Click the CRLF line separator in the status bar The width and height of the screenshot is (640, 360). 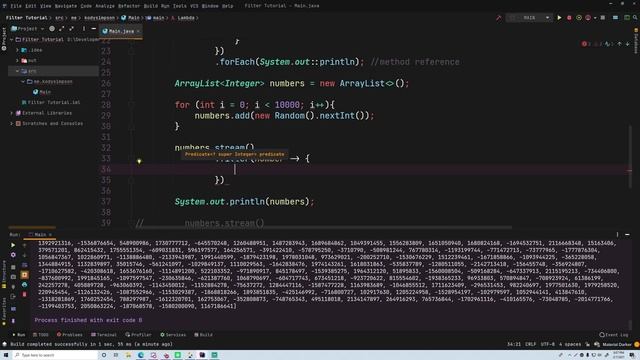(x=530, y=344)
